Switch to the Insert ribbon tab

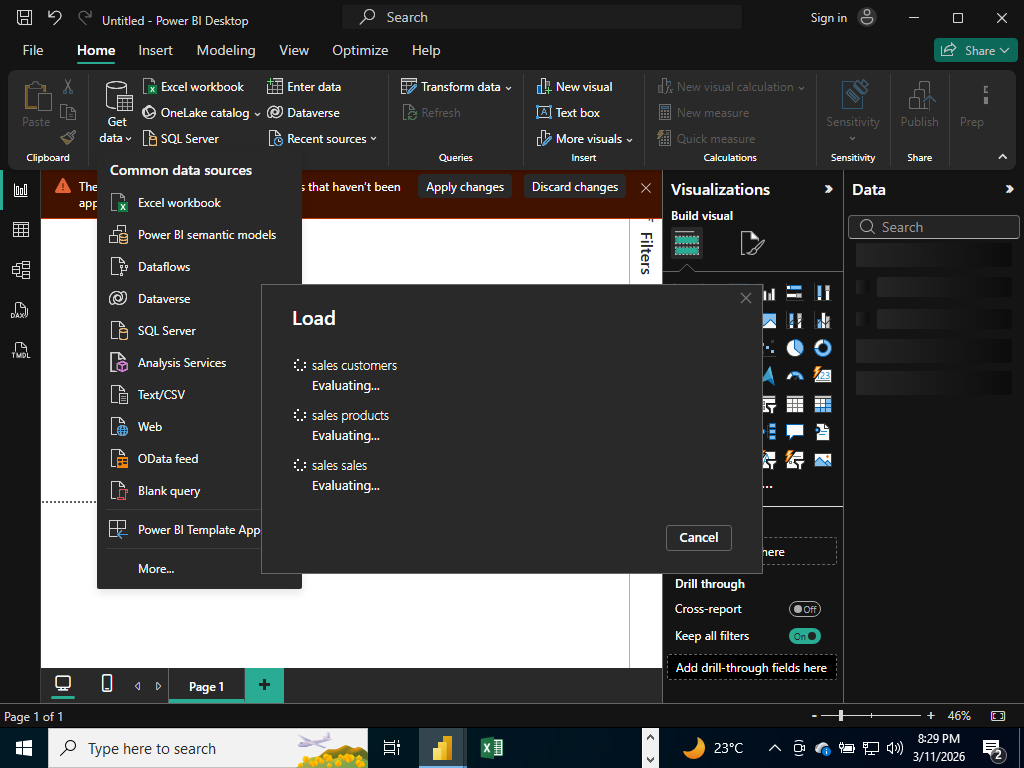[x=155, y=50]
